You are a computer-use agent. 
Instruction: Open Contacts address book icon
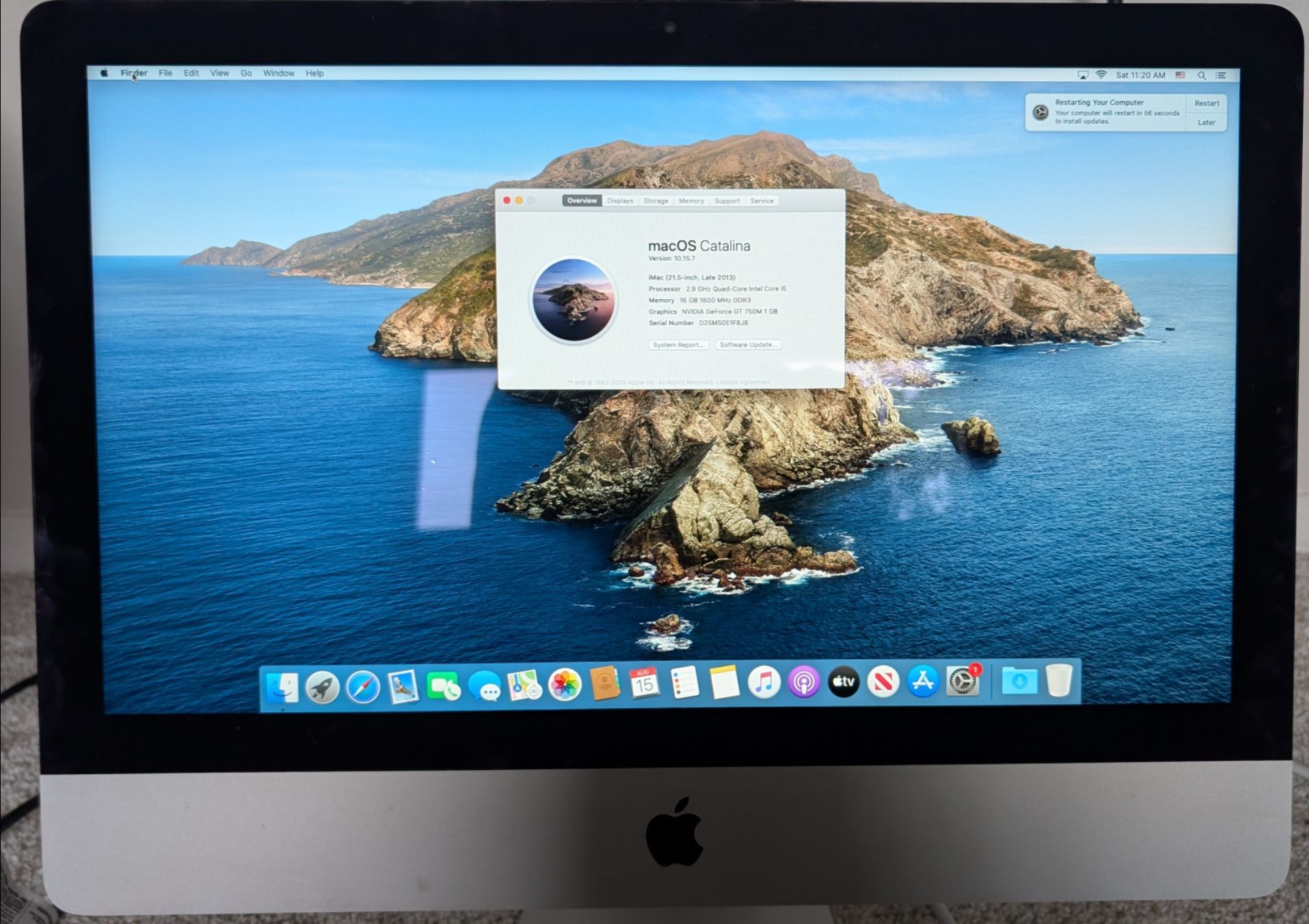point(605,683)
